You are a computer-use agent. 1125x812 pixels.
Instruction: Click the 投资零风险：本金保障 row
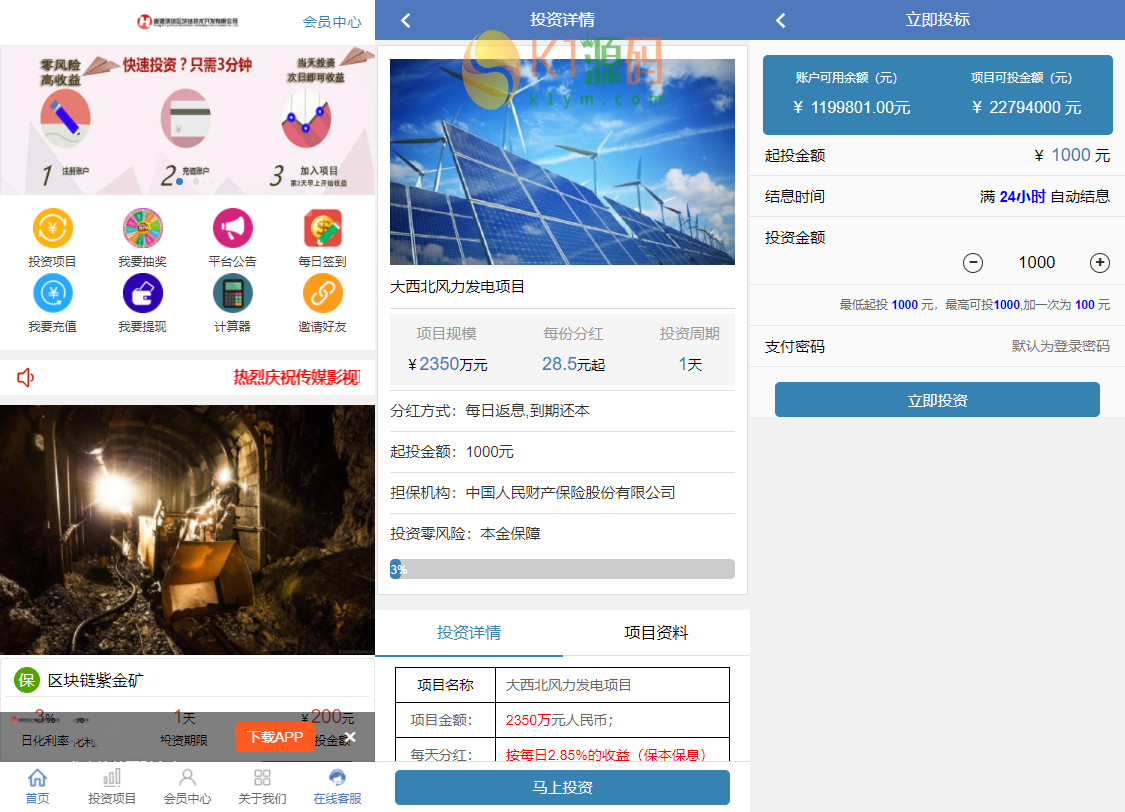click(x=562, y=534)
